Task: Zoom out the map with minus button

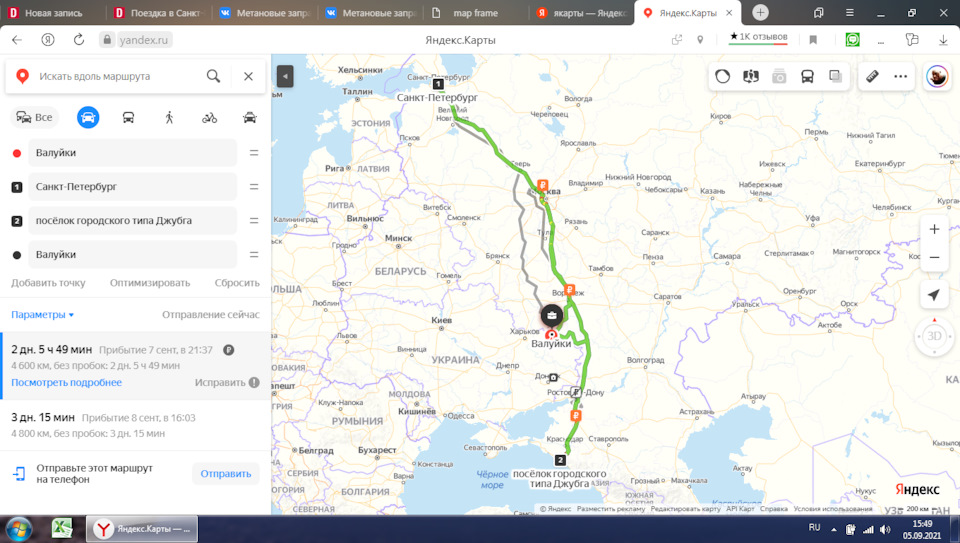Action: coord(934,258)
